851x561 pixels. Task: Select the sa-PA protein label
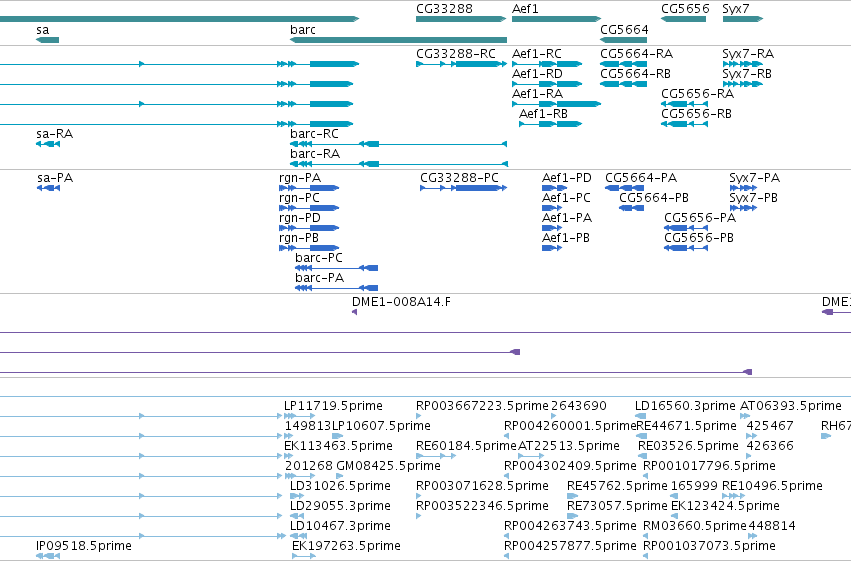pyautogui.click(x=55, y=178)
